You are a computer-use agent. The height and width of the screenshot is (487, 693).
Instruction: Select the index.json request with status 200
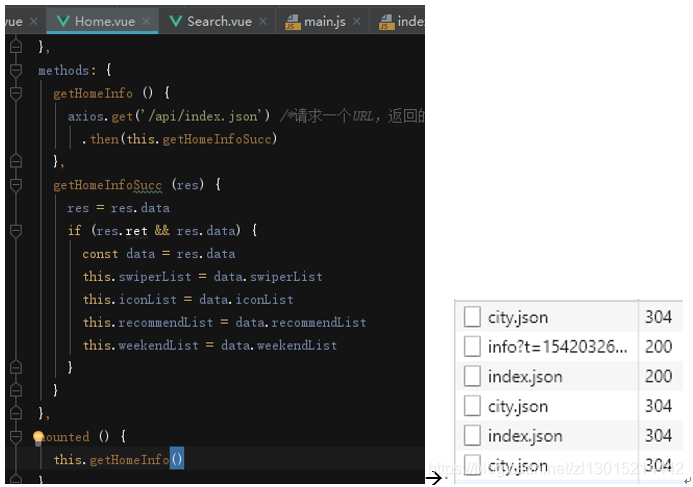tap(525, 377)
